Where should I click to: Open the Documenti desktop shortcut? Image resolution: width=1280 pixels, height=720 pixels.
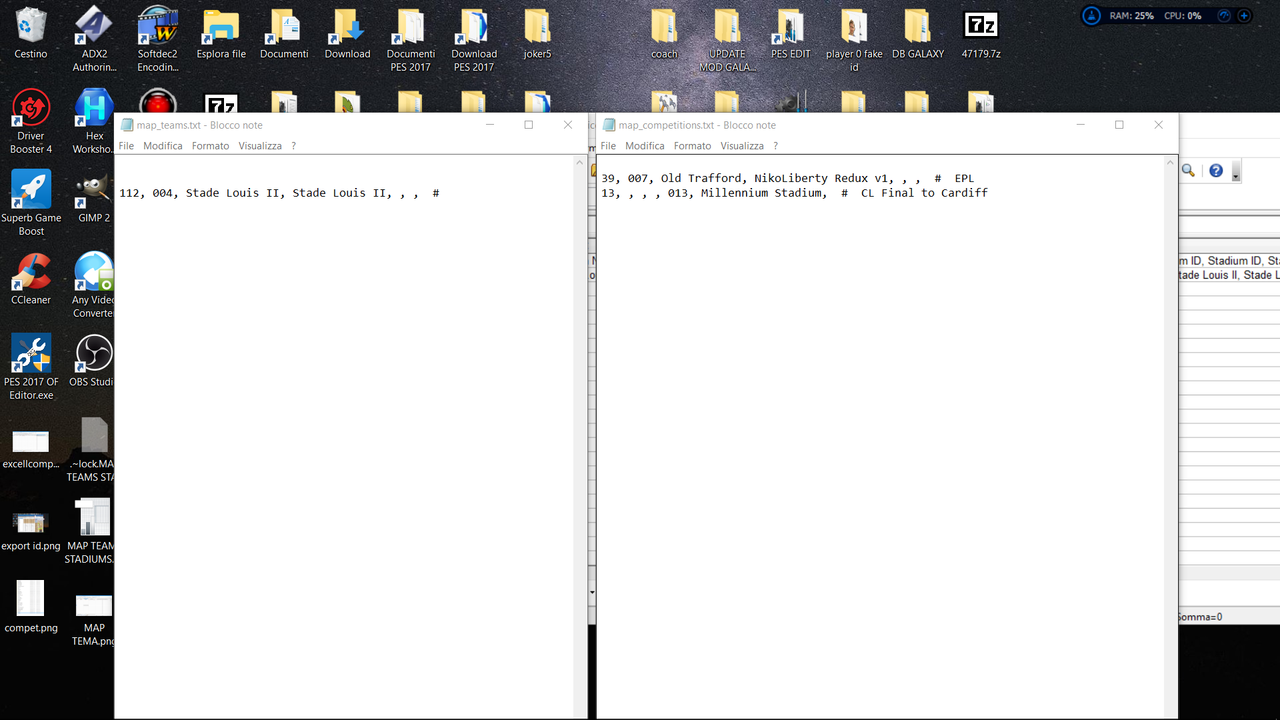pos(284,33)
